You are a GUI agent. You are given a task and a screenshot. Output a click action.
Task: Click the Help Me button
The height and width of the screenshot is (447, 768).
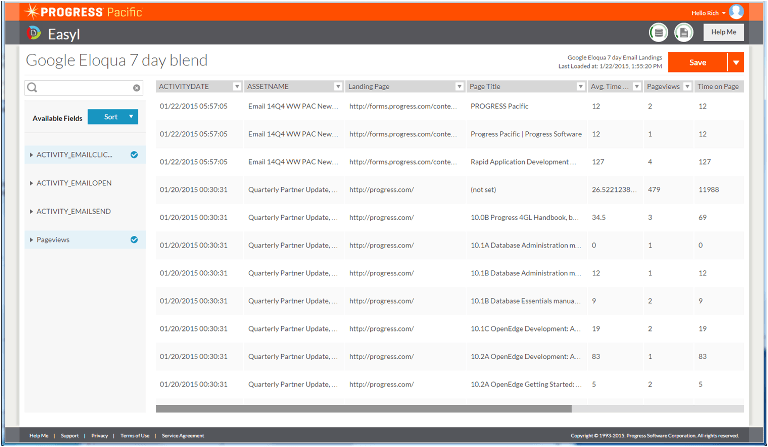[722, 33]
